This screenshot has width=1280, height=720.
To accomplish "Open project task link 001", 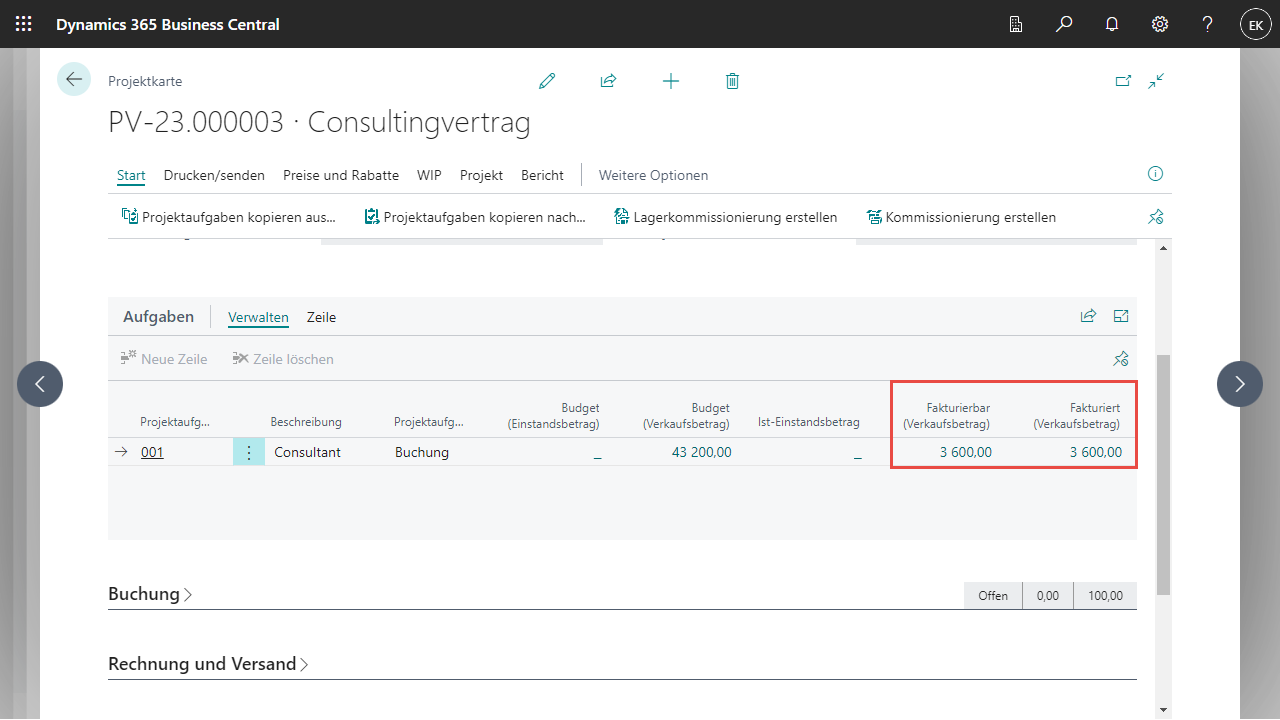I will [x=152, y=452].
